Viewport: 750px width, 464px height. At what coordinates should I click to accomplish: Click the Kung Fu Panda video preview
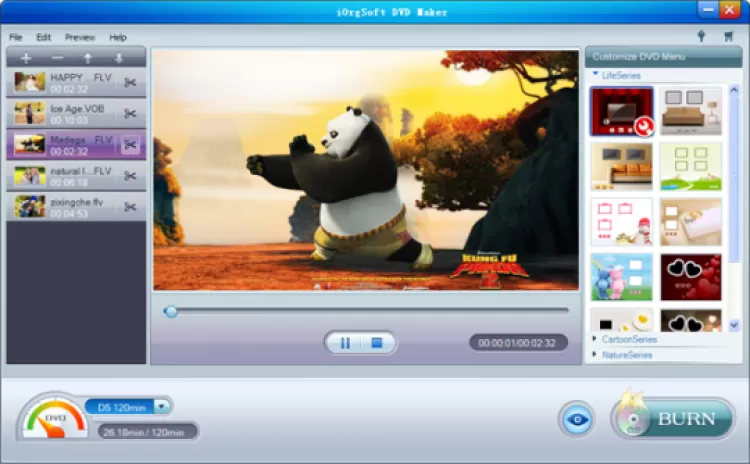pos(365,170)
